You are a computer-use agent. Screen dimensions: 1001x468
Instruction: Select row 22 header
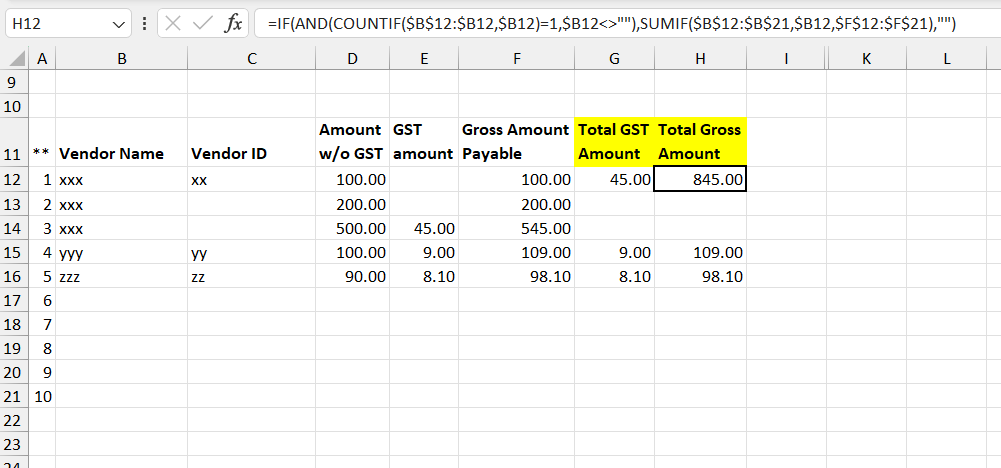tap(15, 421)
